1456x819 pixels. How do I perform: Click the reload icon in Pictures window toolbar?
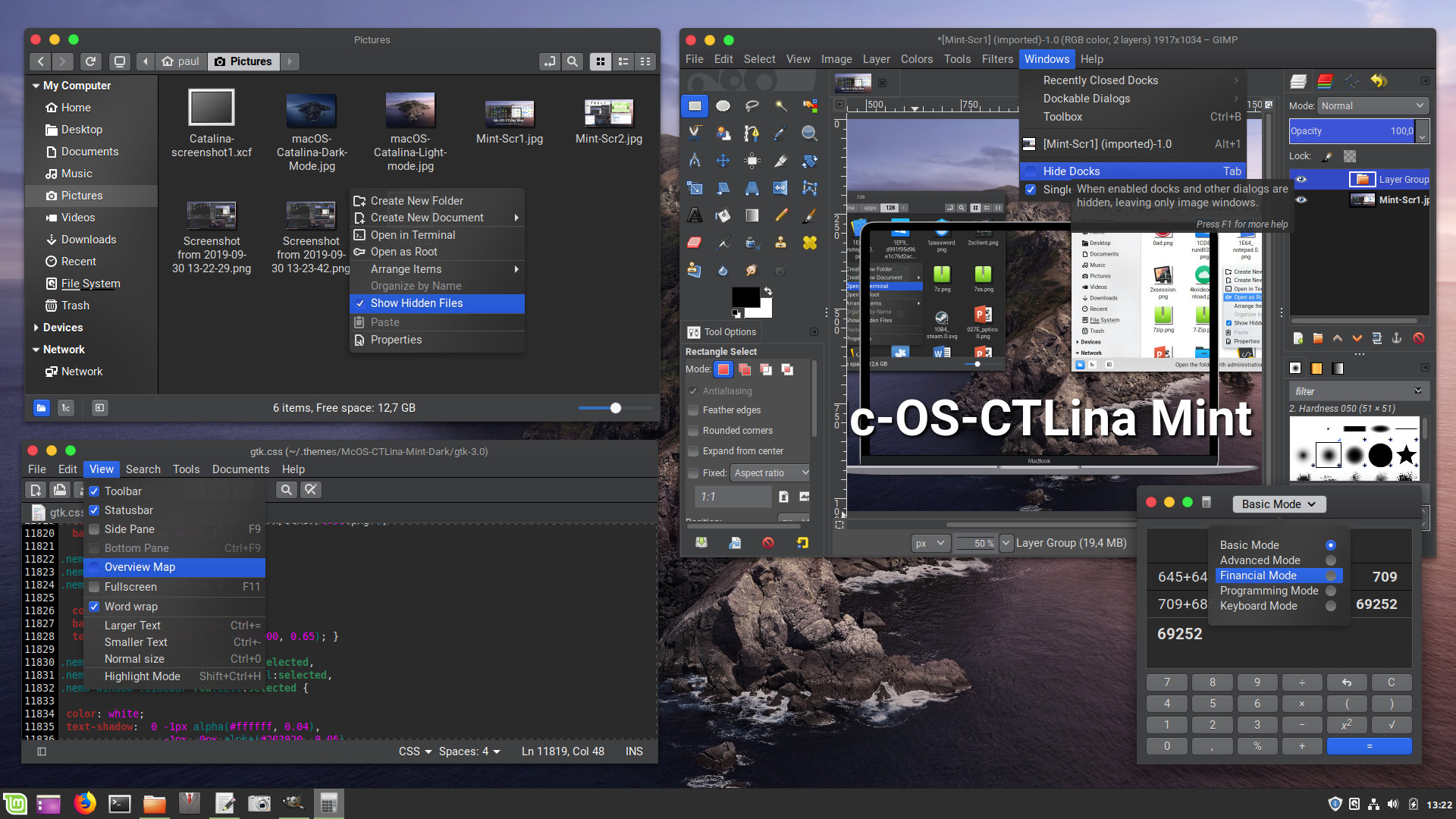pyautogui.click(x=90, y=61)
